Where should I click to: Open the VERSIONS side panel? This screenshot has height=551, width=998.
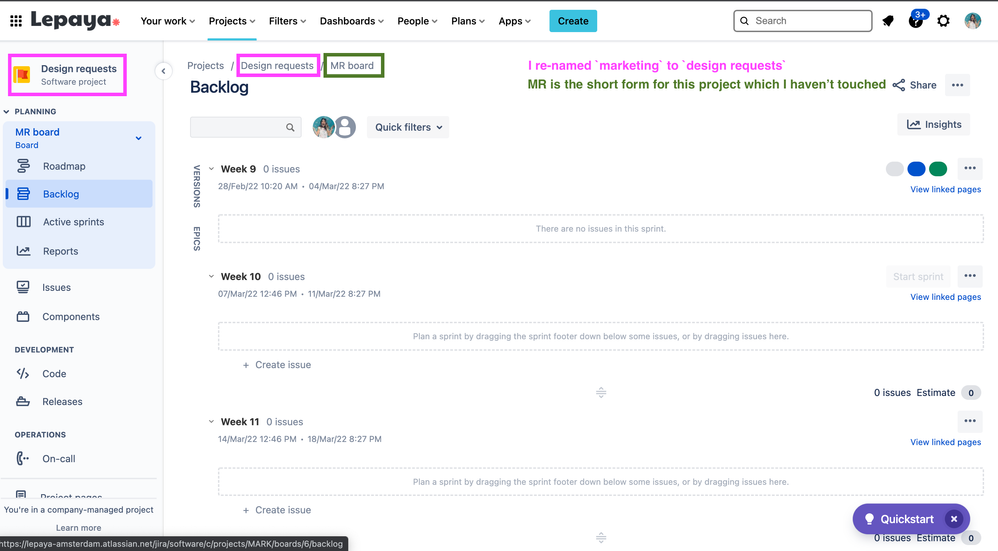[x=197, y=186]
